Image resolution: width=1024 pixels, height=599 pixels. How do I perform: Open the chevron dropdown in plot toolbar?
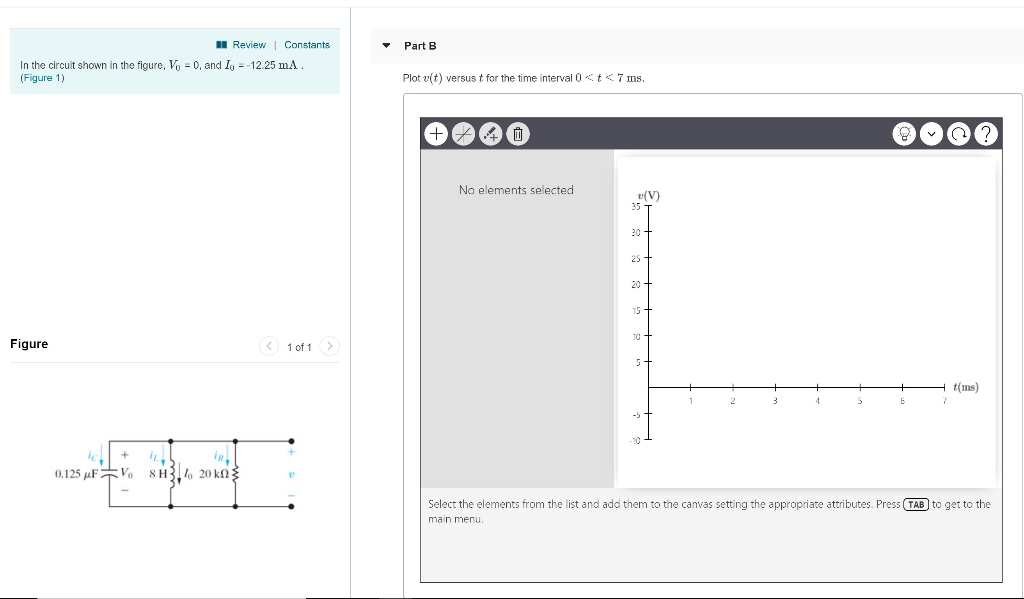coord(931,133)
